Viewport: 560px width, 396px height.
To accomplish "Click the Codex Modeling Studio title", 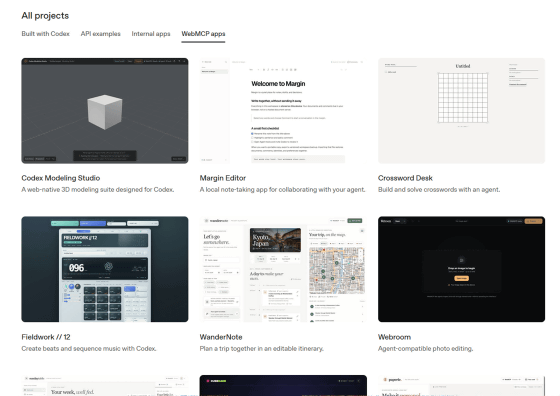I will (61, 178).
